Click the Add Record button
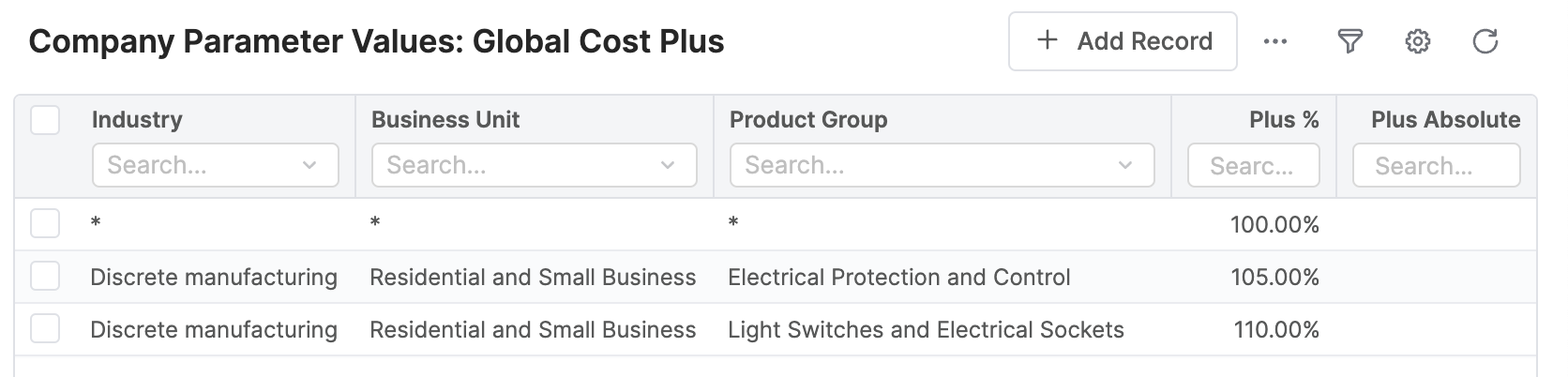1568x377 pixels. [1123, 41]
